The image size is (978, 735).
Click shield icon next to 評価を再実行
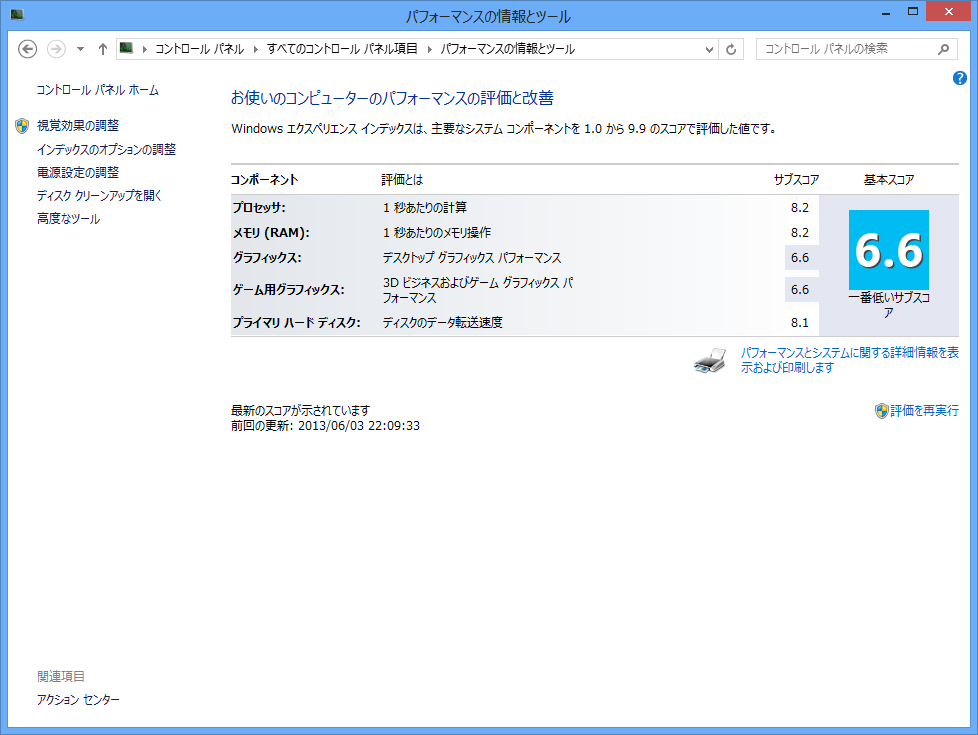(x=881, y=411)
